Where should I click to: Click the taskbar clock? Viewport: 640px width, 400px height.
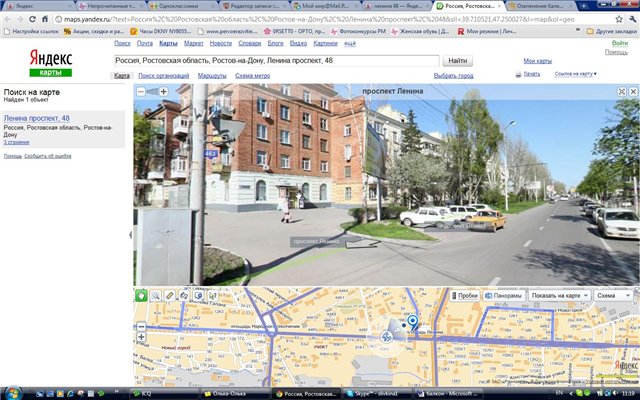pos(629,393)
